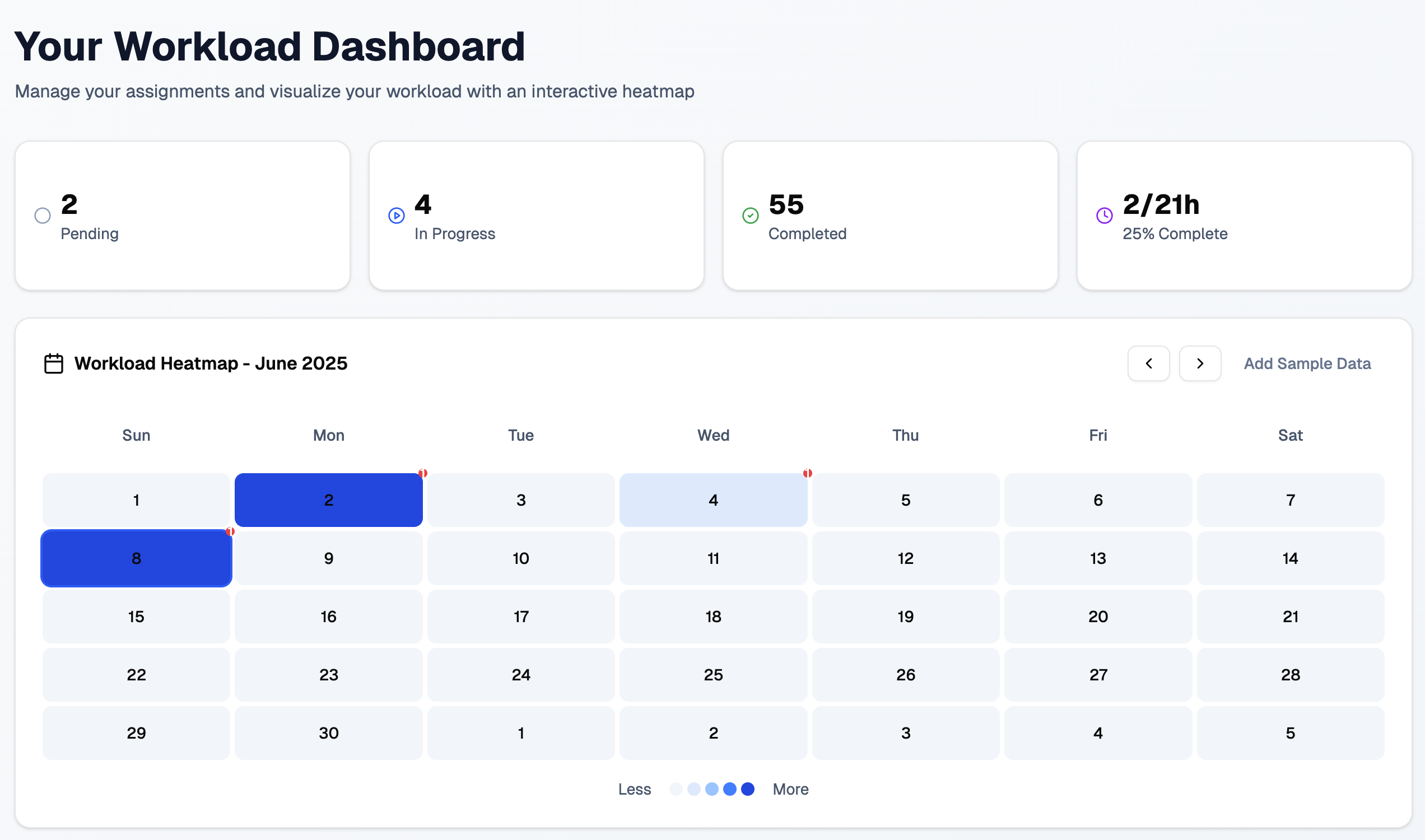1425x840 pixels.
Task: Open the highlighted June 8 day cell
Action: coord(136,559)
